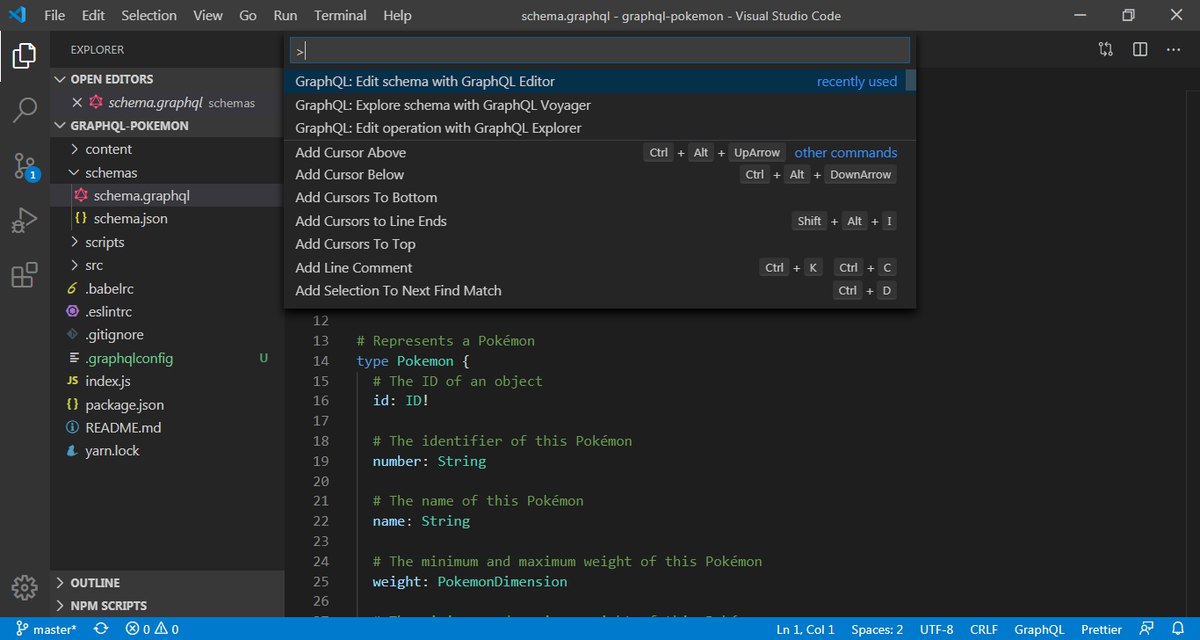Open schema.json file
The height and width of the screenshot is (640, 1200).
(167, 218)
